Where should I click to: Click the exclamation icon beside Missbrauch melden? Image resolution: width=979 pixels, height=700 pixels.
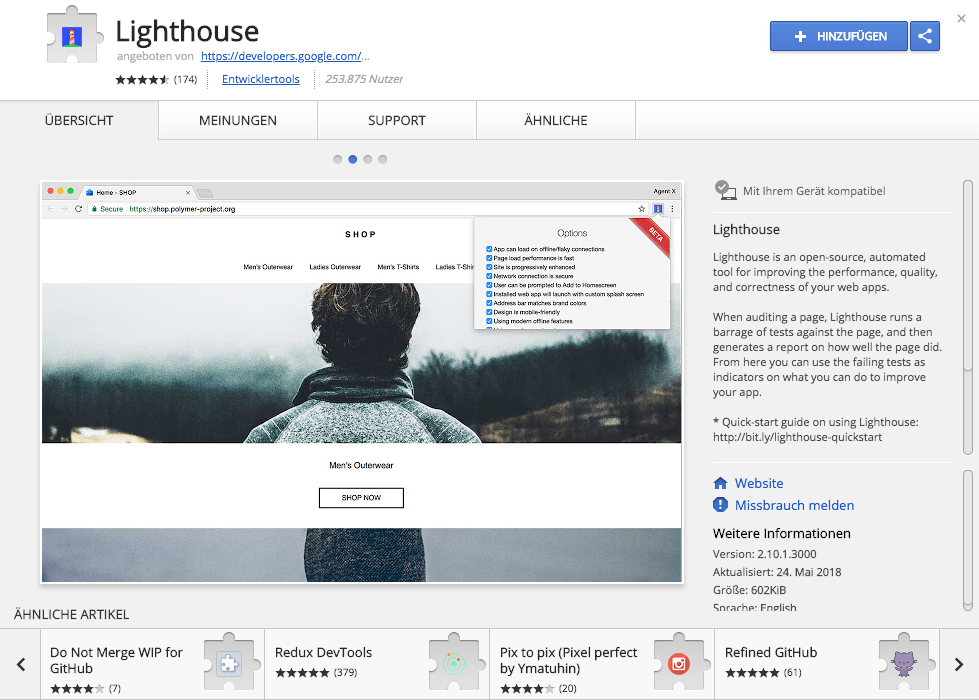(x=721, y=505)
